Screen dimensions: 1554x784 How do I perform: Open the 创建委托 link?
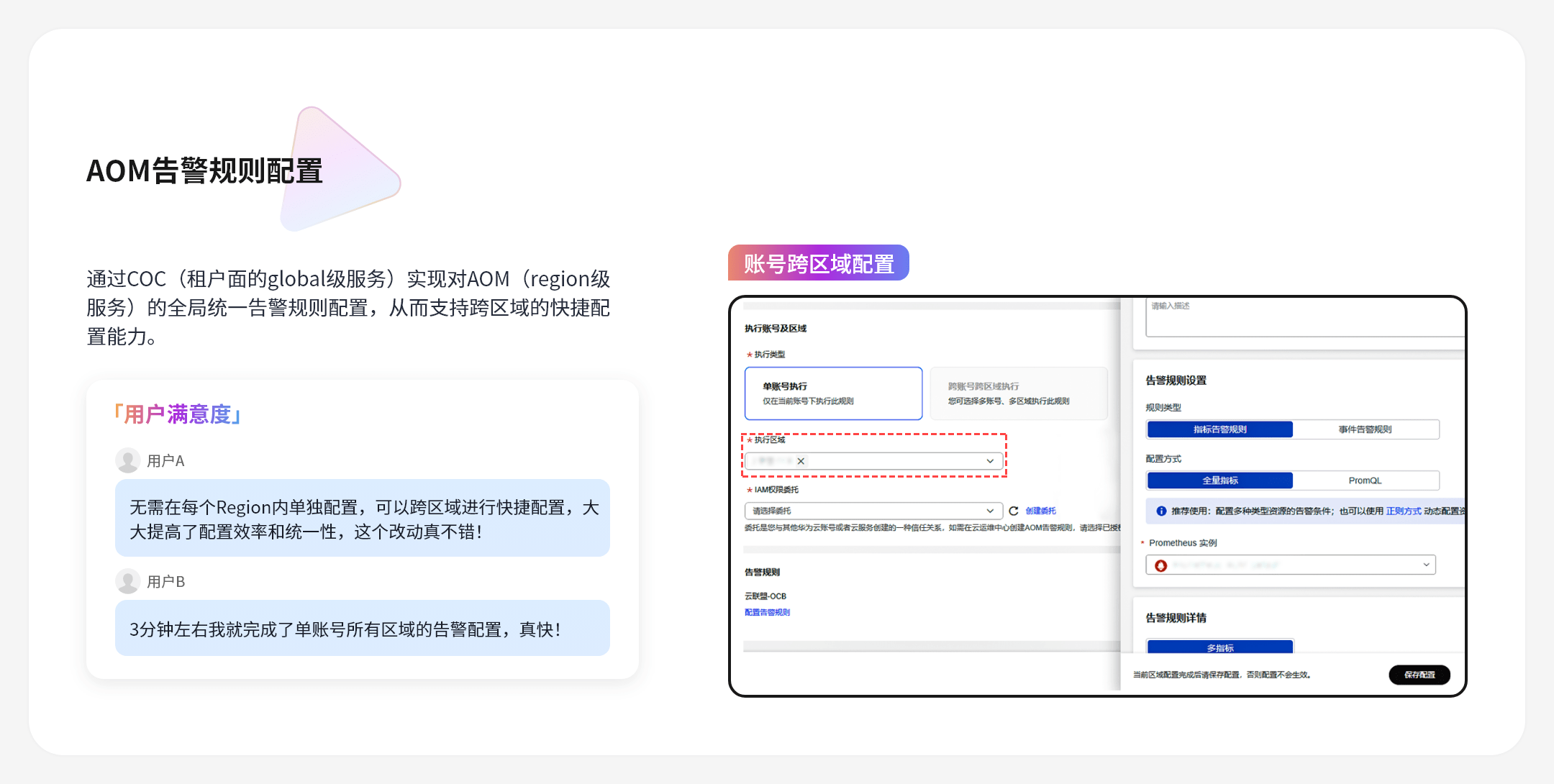pyautogui.click(x=1040, y=511)
